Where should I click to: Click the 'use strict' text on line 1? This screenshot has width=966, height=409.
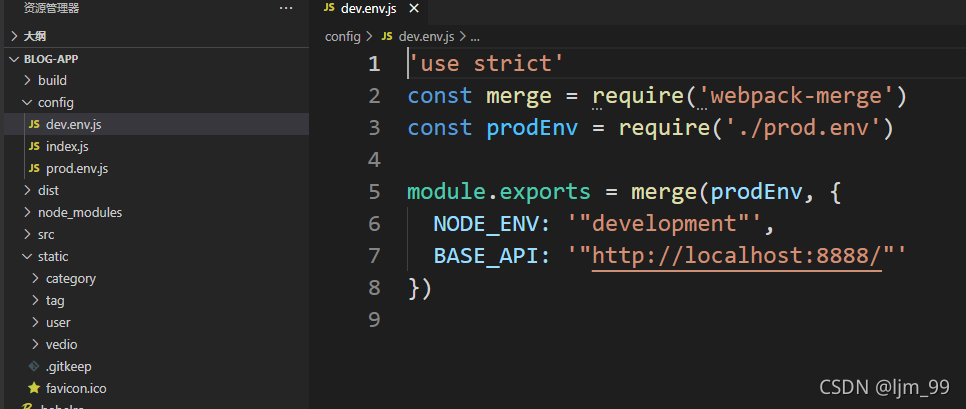point(487,63)
